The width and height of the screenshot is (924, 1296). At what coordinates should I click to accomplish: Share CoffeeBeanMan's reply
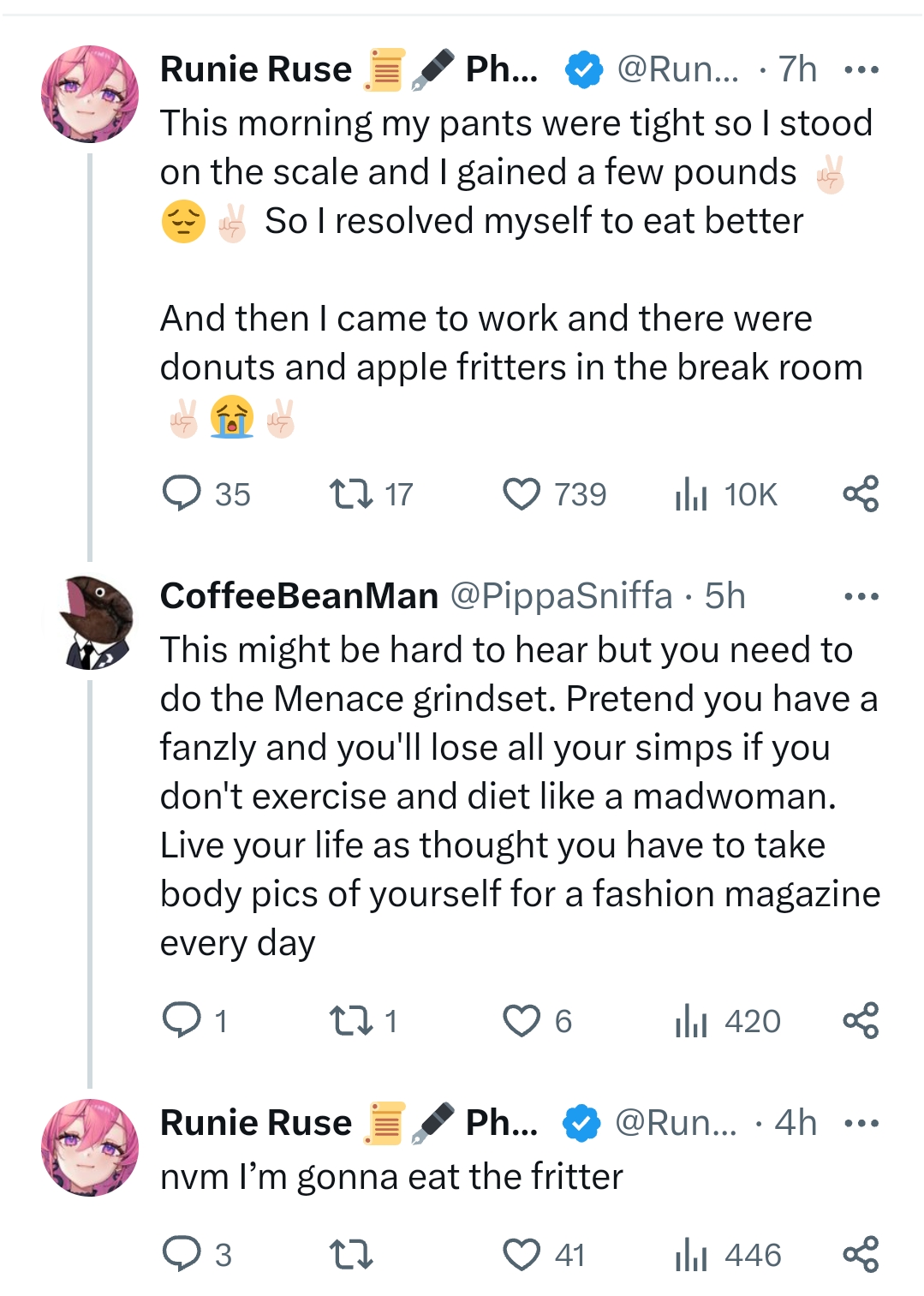tap(861, 1021)
